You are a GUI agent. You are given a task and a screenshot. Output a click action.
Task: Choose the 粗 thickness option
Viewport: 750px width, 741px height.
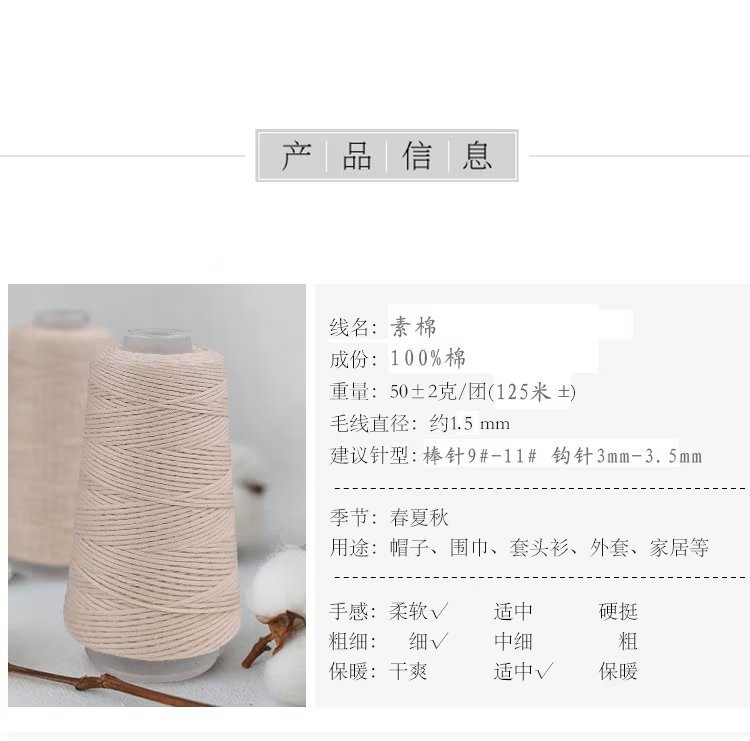click(x=628, y=641)
